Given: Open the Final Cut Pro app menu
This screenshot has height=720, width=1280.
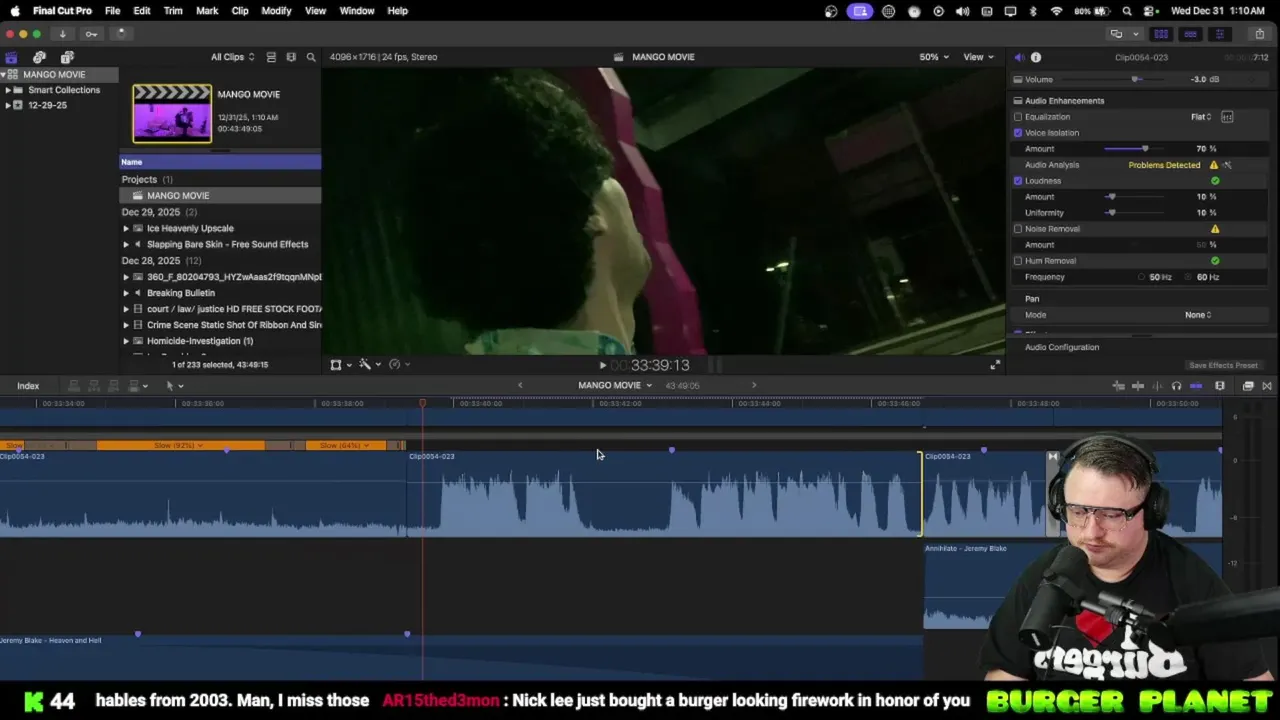Looking at the screenshot, I should coord(62,11).
